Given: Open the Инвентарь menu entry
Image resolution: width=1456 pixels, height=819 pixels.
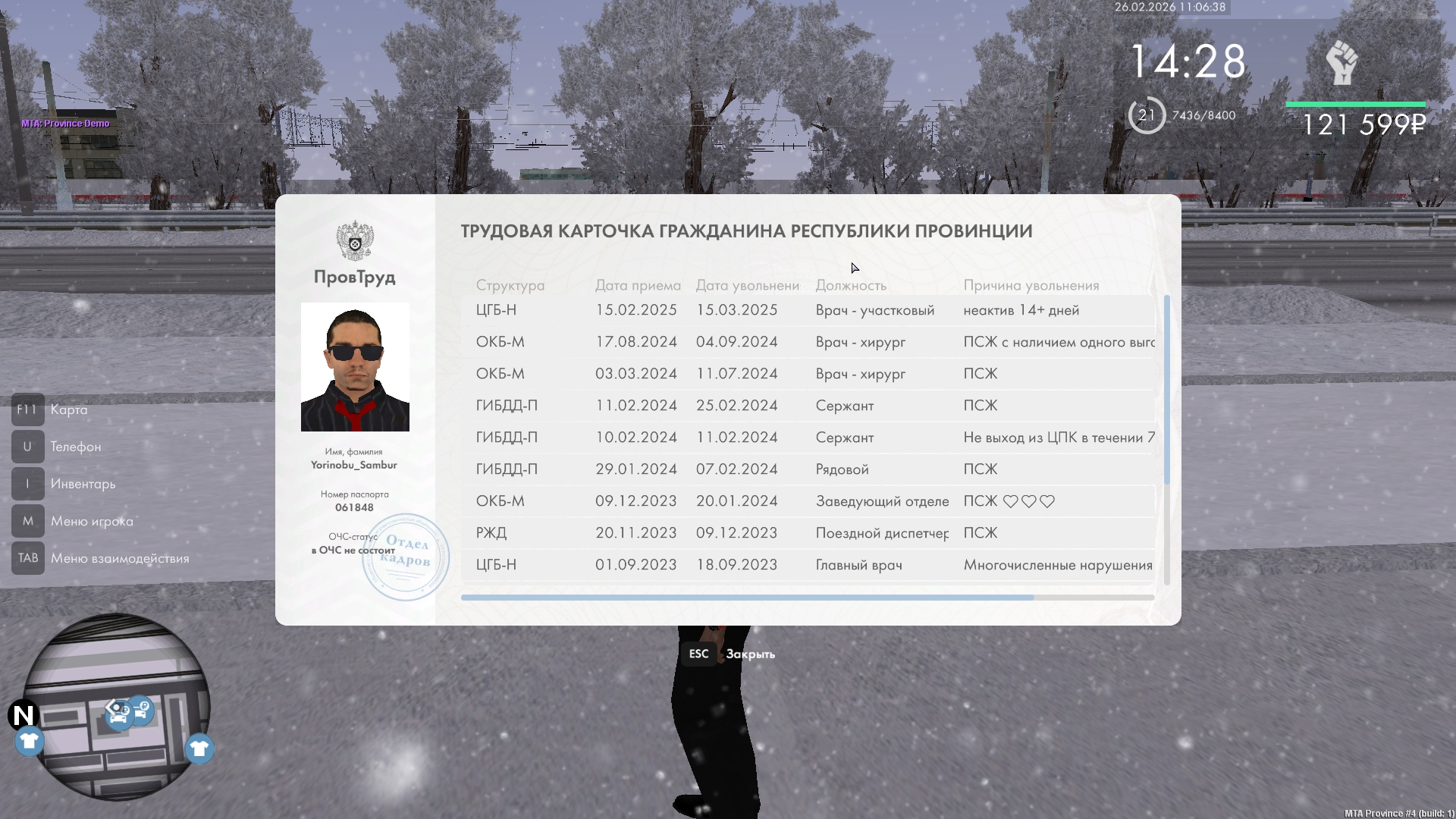Looking at the screenshot, I should [83, 484].
